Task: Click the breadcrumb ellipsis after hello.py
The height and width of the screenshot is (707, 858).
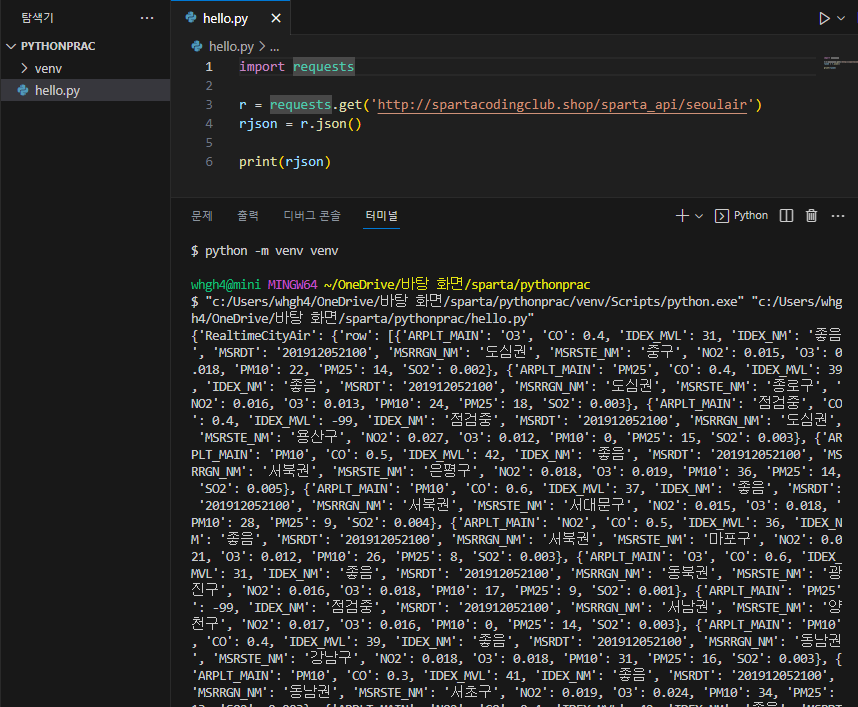Action: click(274, 47)
